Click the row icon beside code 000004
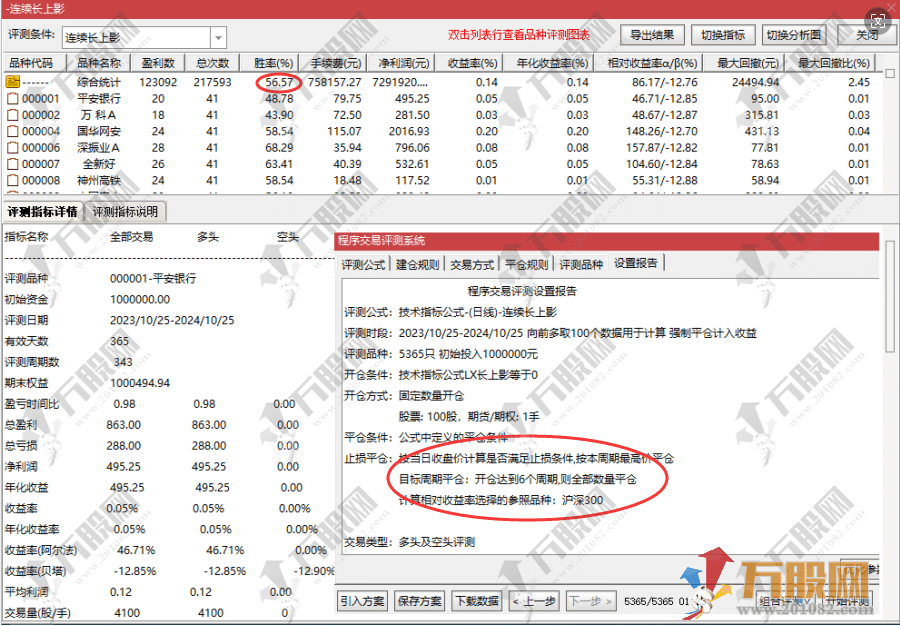Viewport: 900px width, 626px height. (12, 131)
